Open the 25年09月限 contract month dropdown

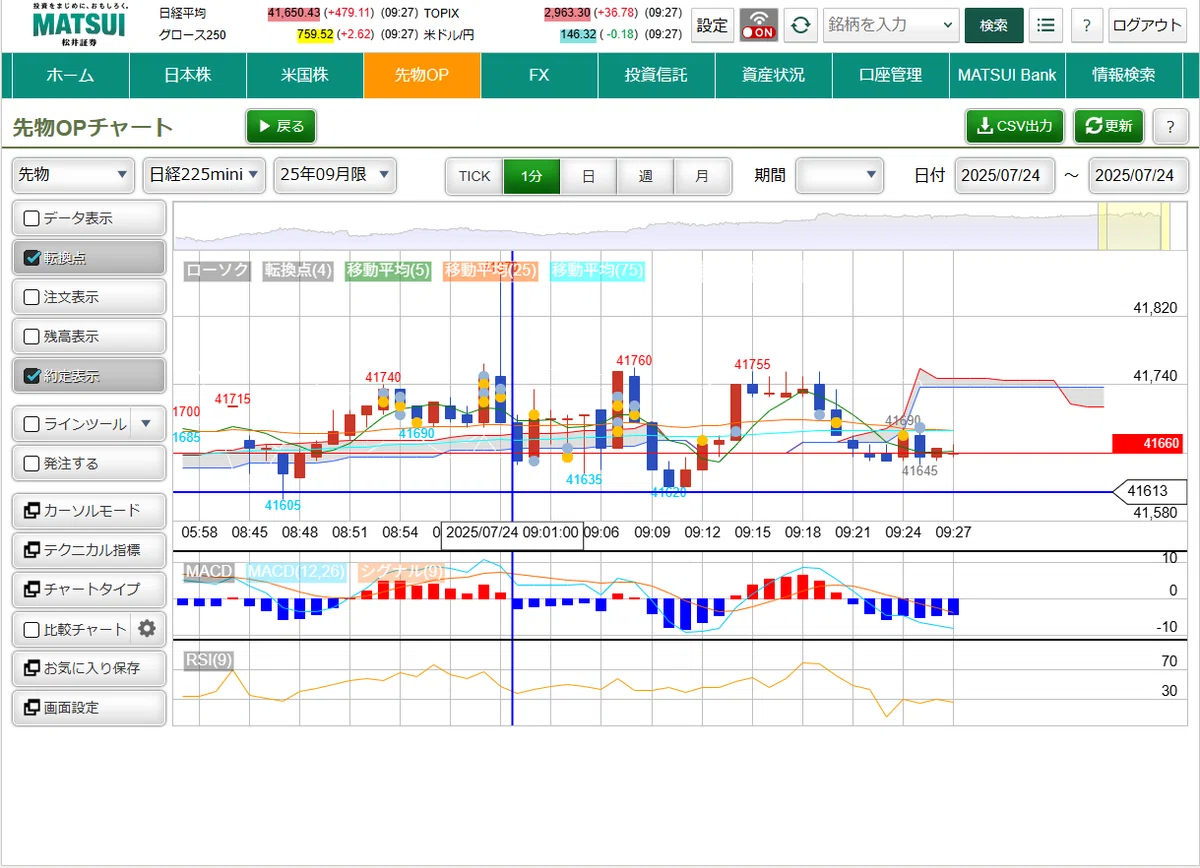(335, 175)
